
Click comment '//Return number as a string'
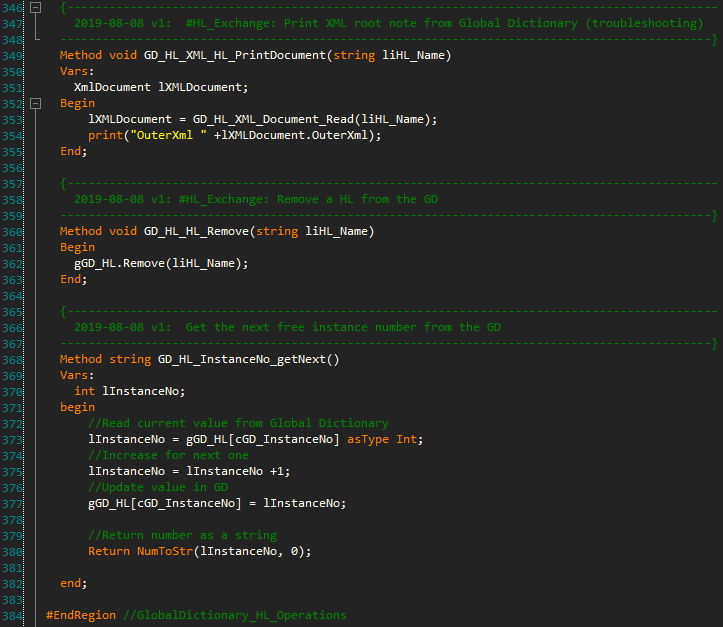[x=182, y=535]
